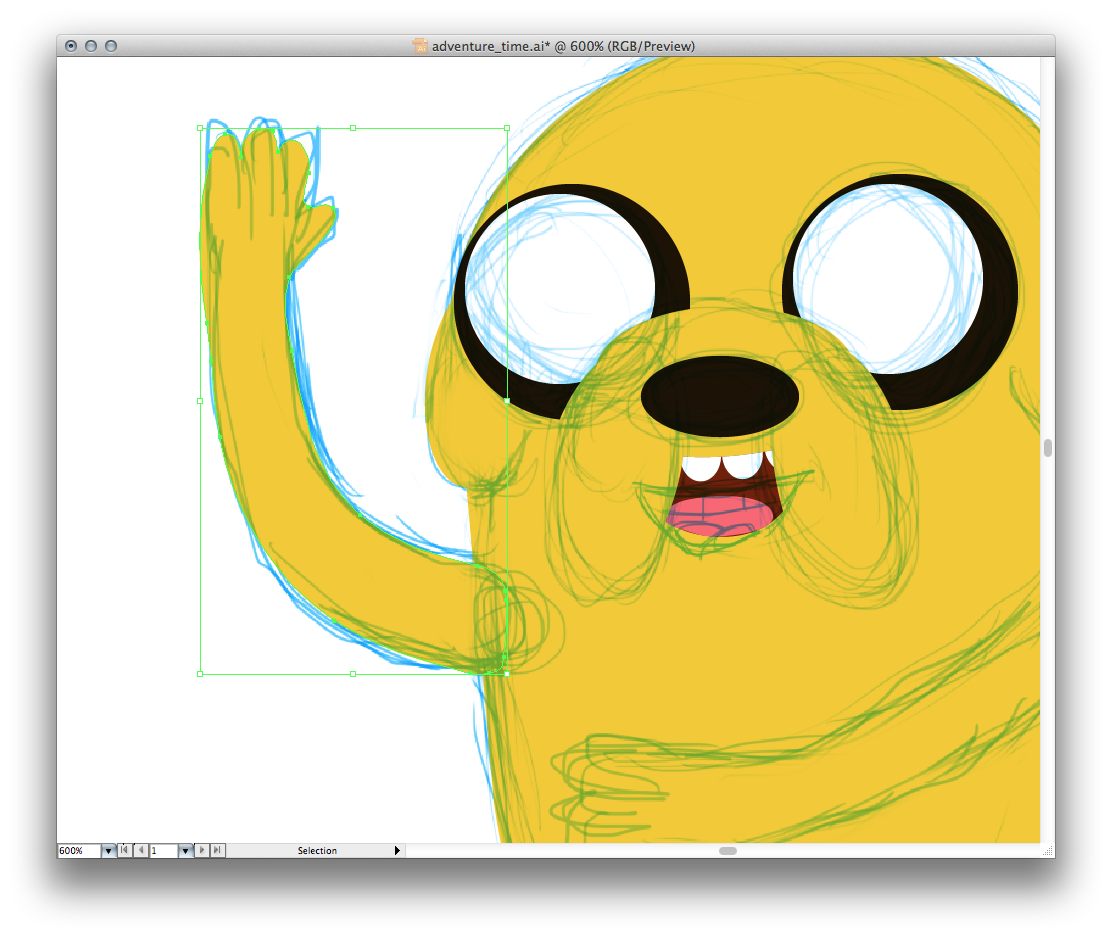Go to the previous artboard
Image resolution: width=1112 pixels, height=937 pixels.
coord(139,850)
